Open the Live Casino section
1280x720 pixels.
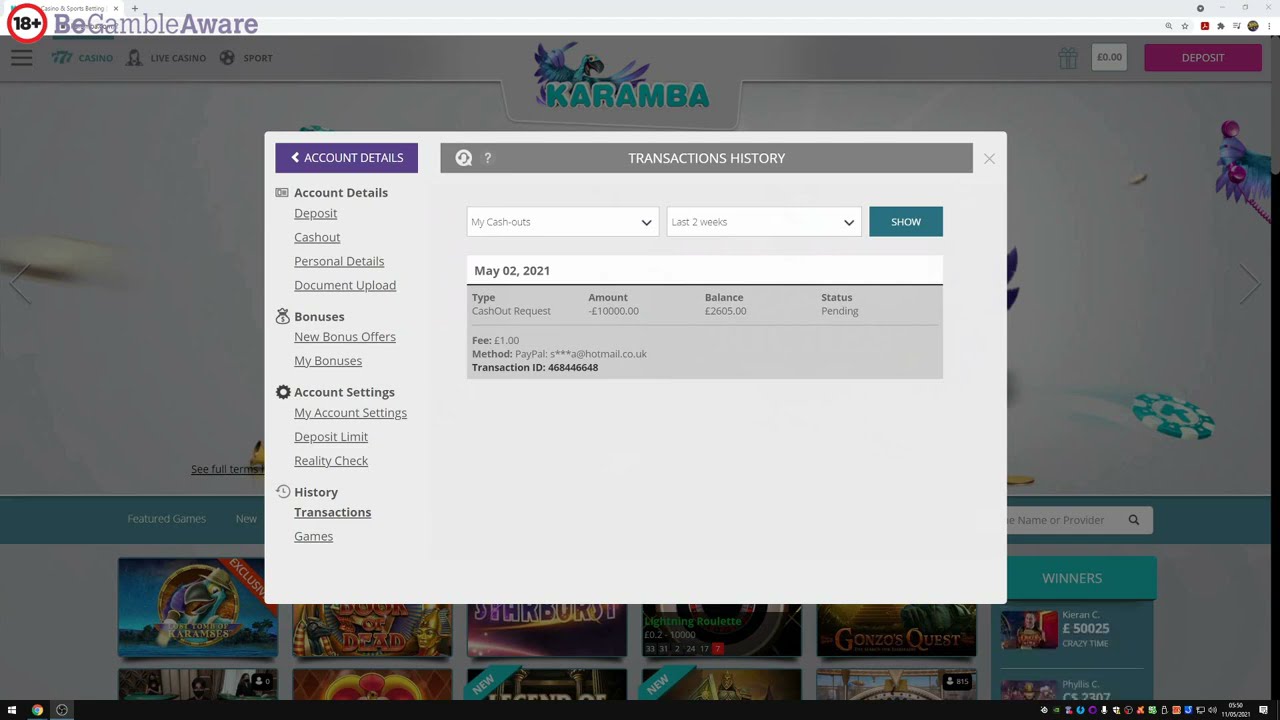click(166, 58)
